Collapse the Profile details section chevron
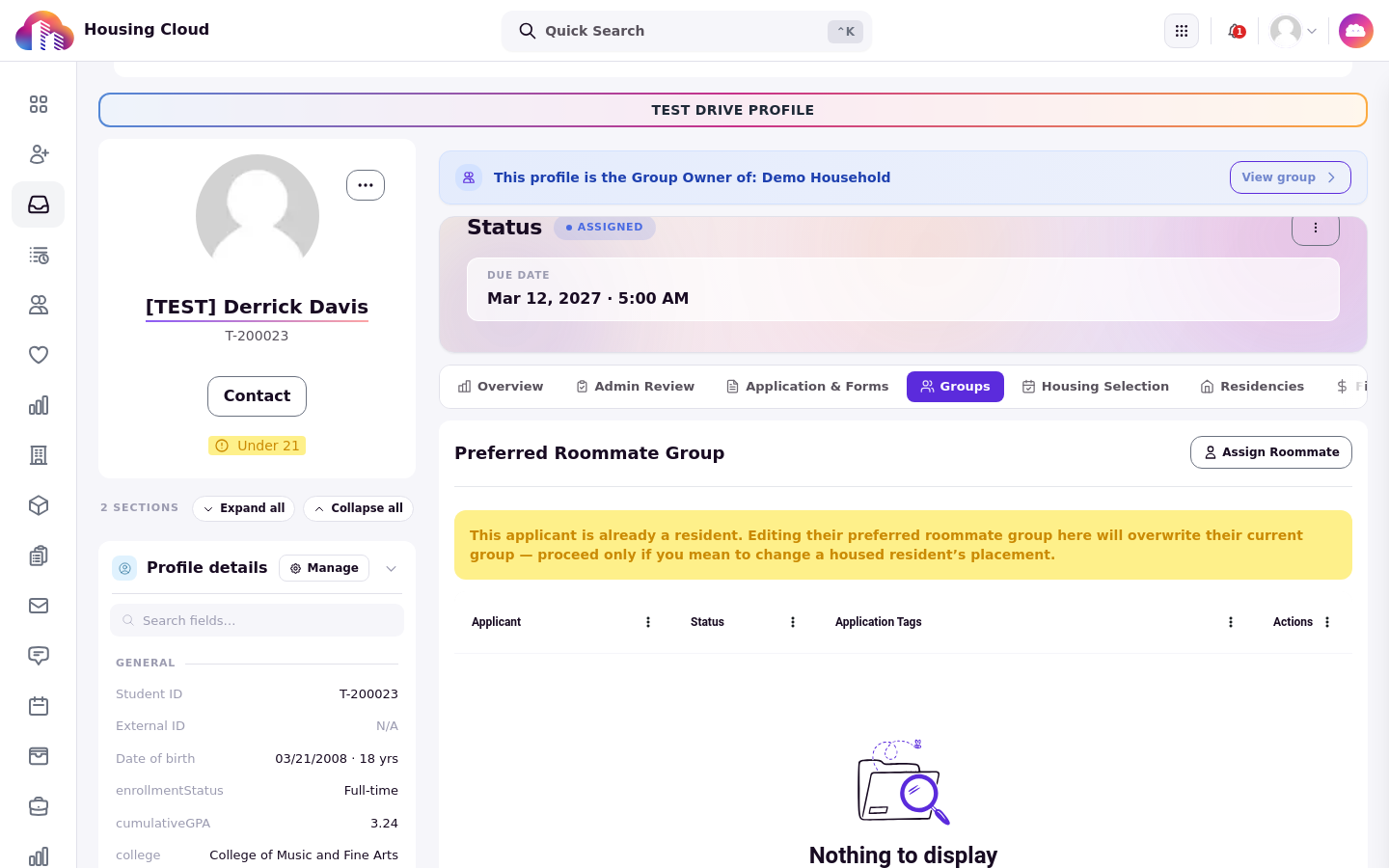This screenshot has height=868, width=1389. pos(392,569)
